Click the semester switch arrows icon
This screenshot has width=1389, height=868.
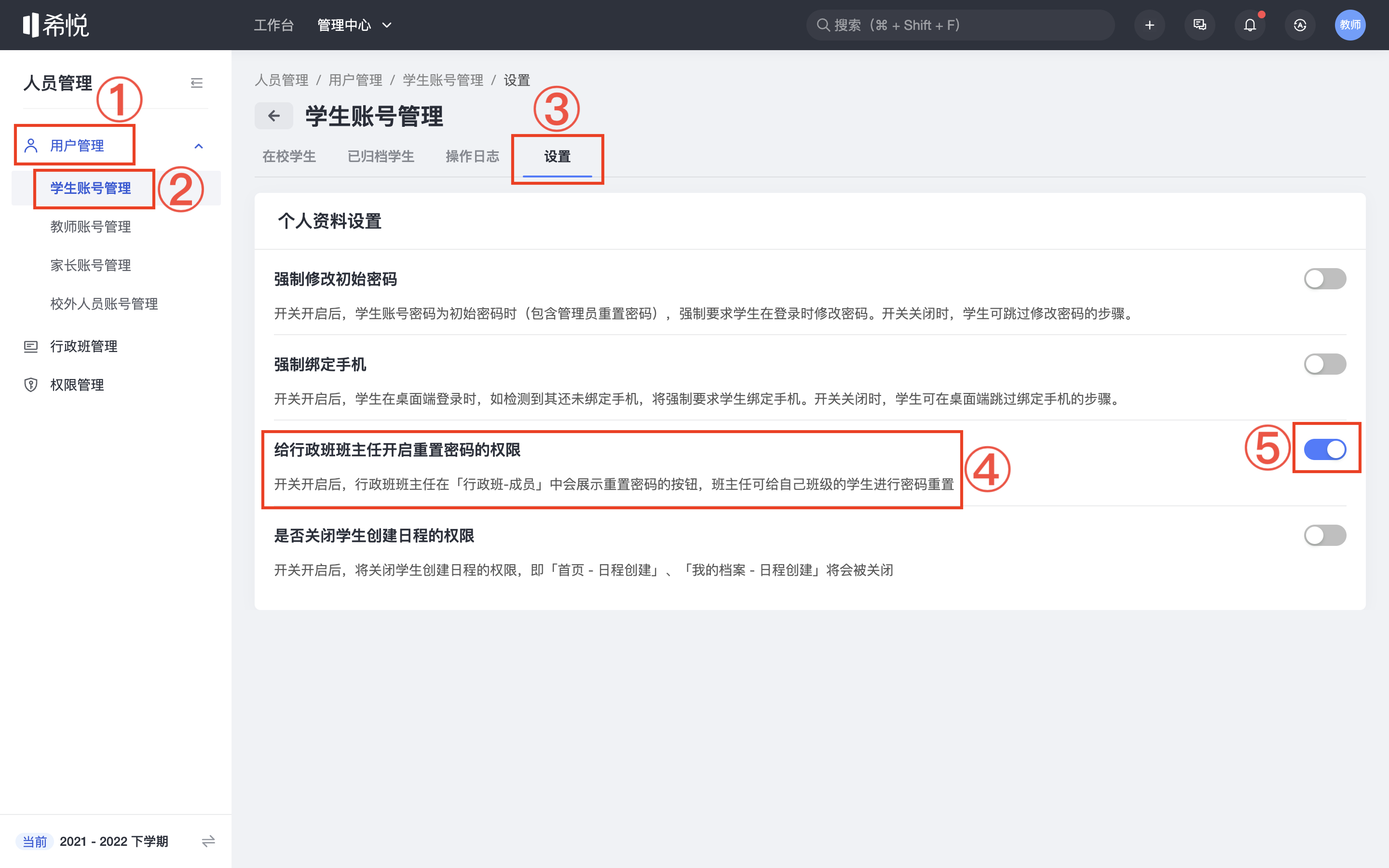tap(208, 841)
